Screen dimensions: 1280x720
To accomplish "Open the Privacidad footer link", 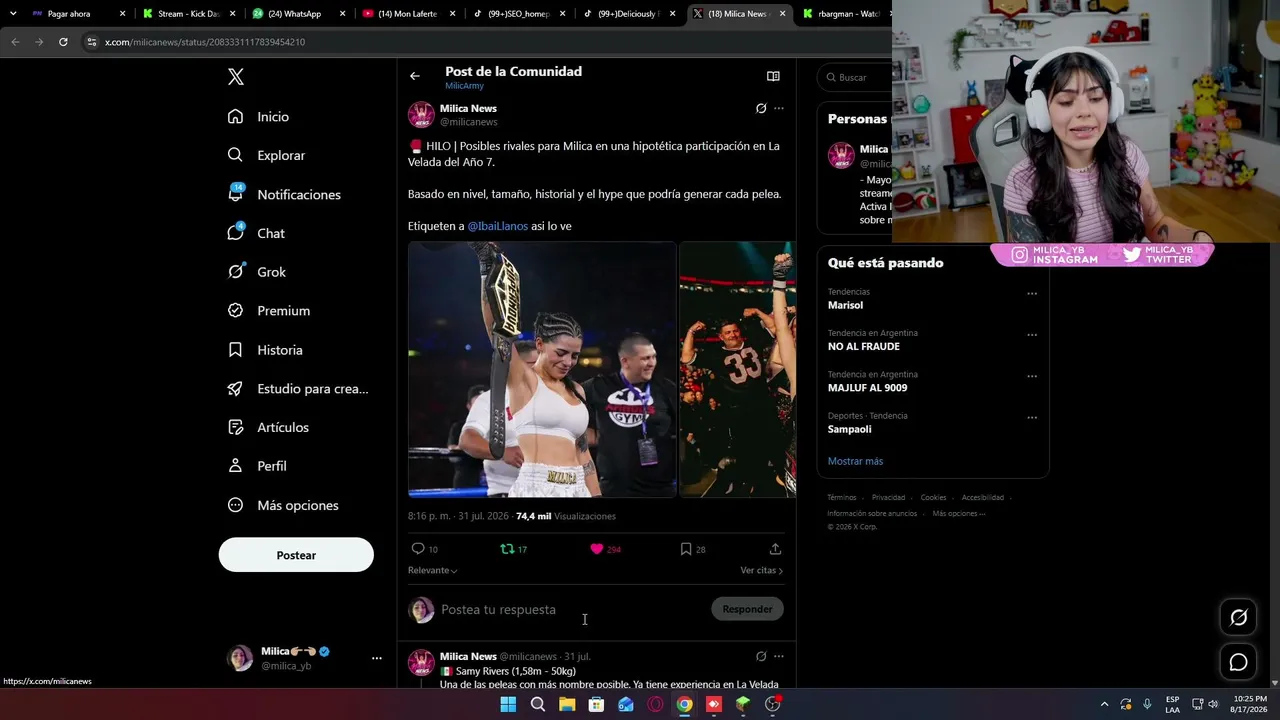I will [888, 498].
